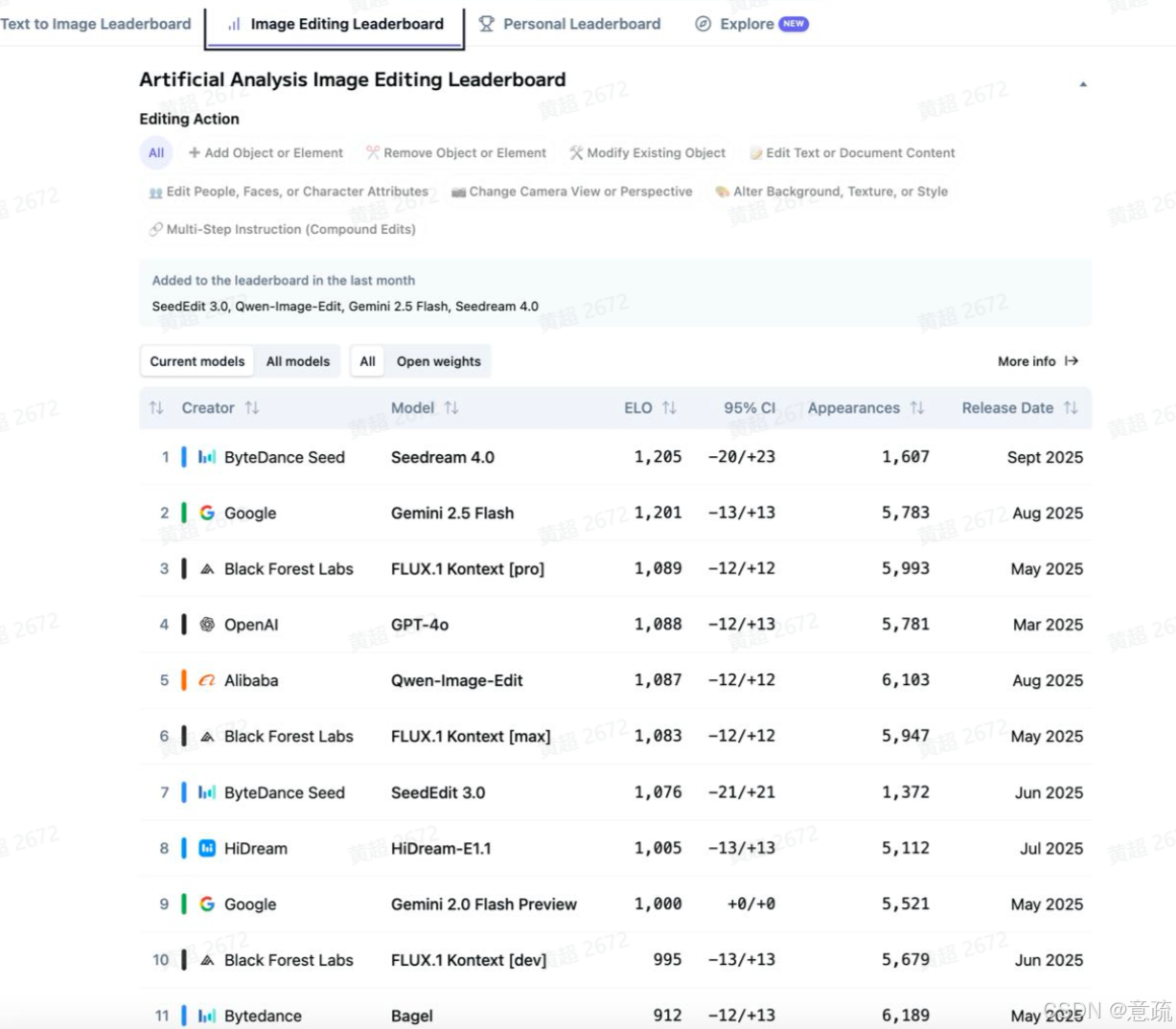Click the bar chart icon on Image Editing tab
1176x1029 pixels.
tap(234, 24)
